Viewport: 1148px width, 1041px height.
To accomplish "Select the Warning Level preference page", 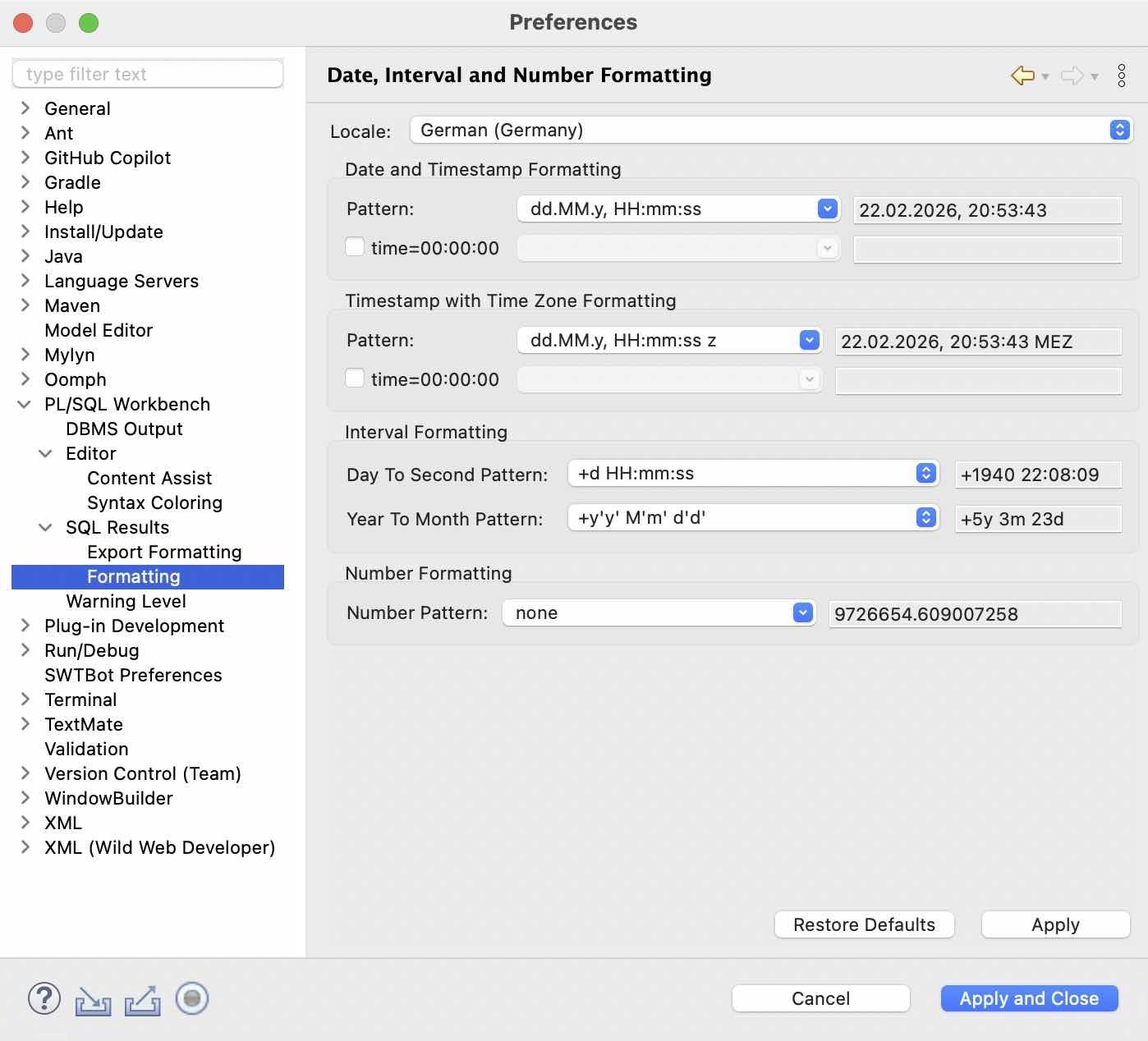I will point(125,601).
